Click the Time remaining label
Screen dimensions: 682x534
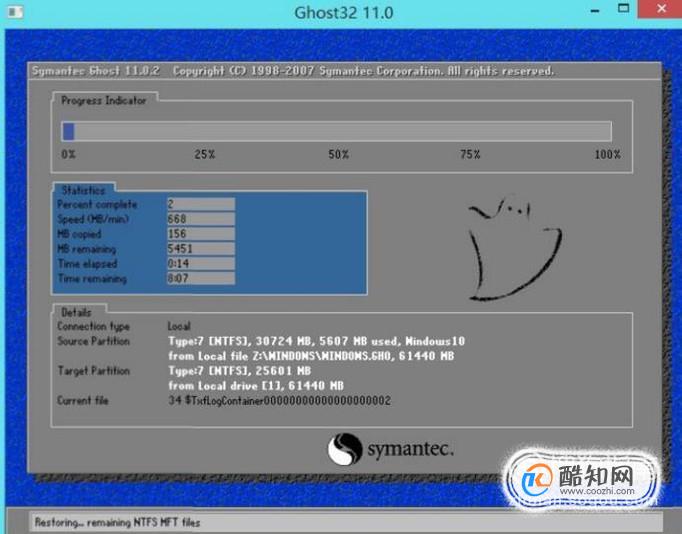(92, 278)
